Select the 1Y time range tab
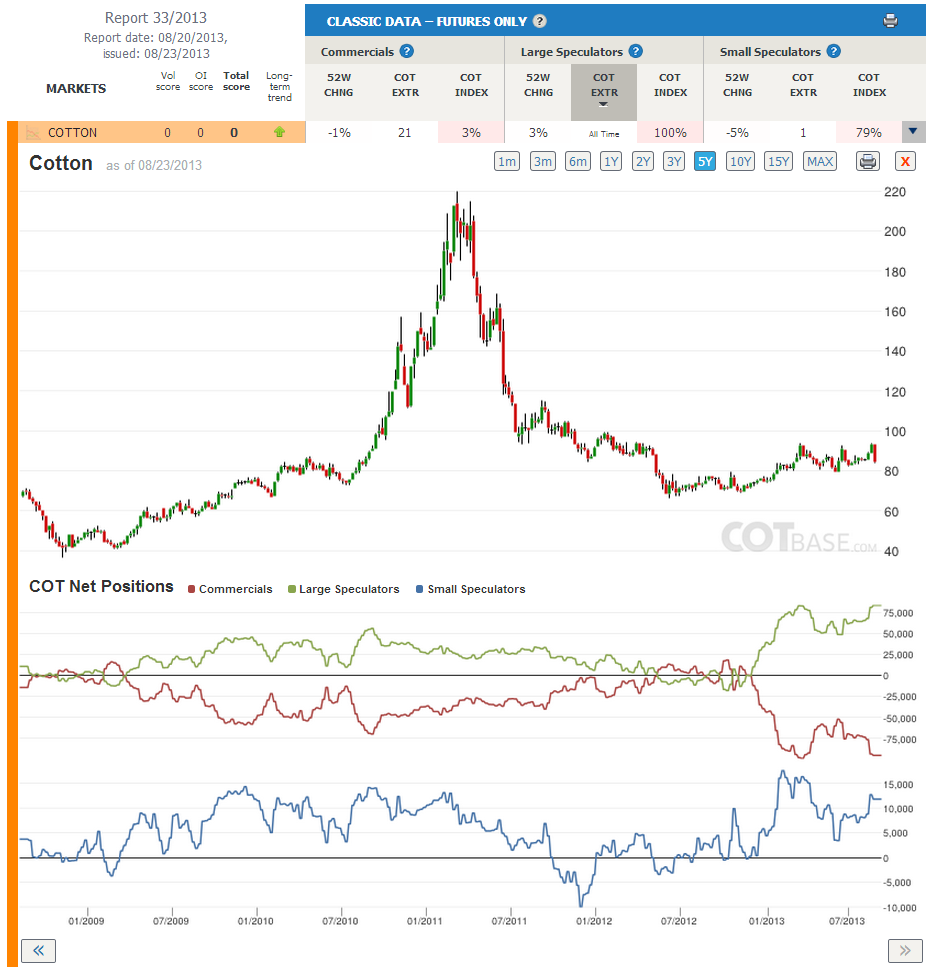The image size is (931, 967). pos(610,162)
